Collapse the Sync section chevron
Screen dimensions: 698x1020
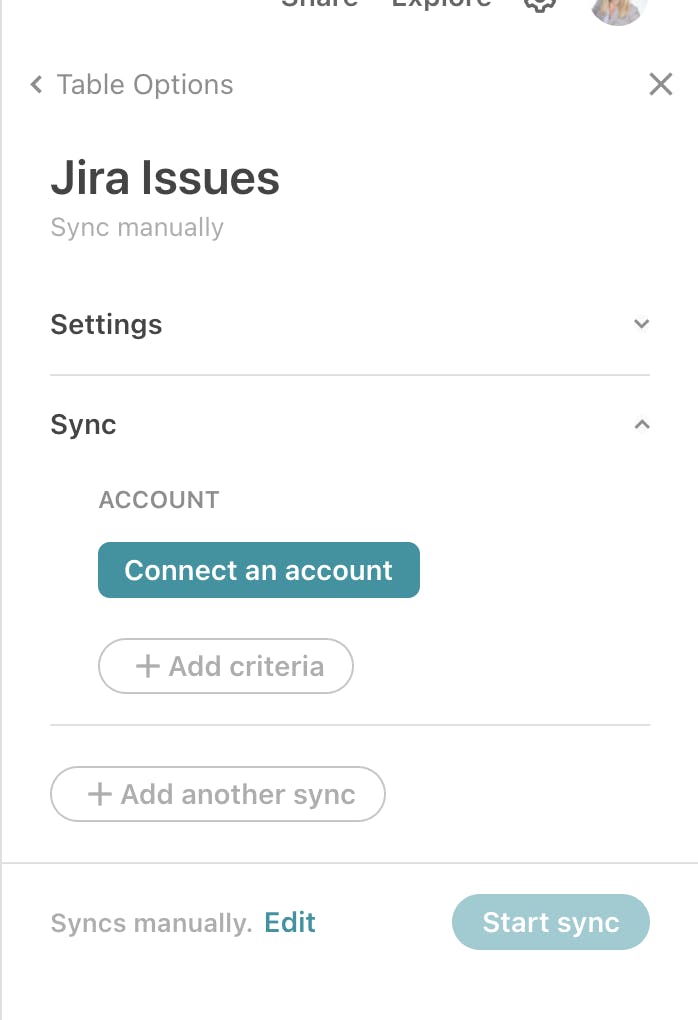point(642,424)
